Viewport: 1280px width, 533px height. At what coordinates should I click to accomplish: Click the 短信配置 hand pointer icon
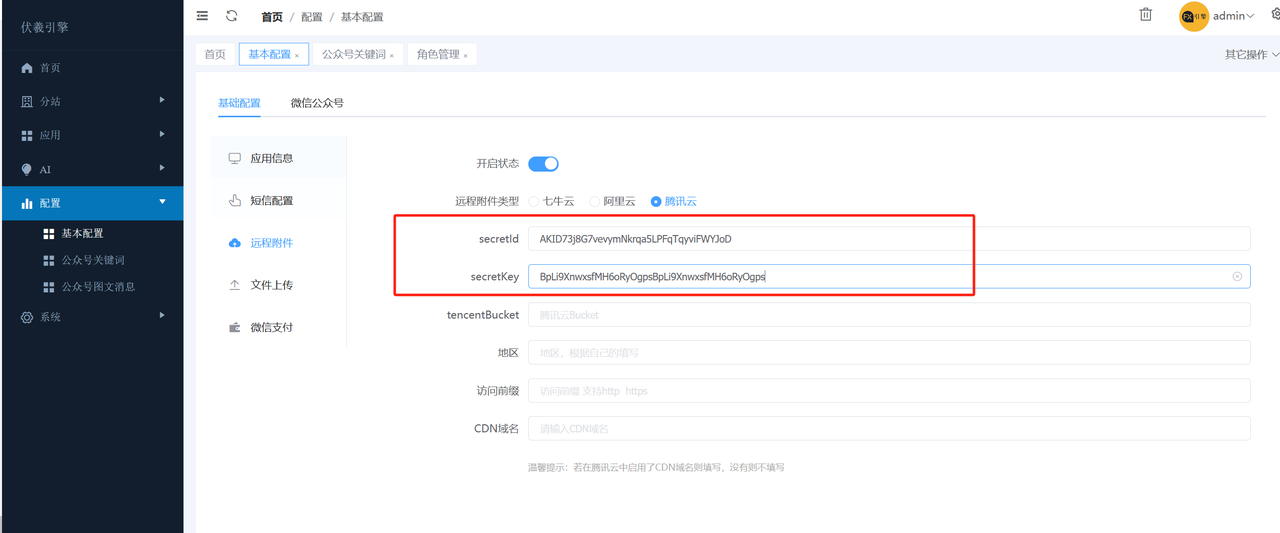click(235, 200)
